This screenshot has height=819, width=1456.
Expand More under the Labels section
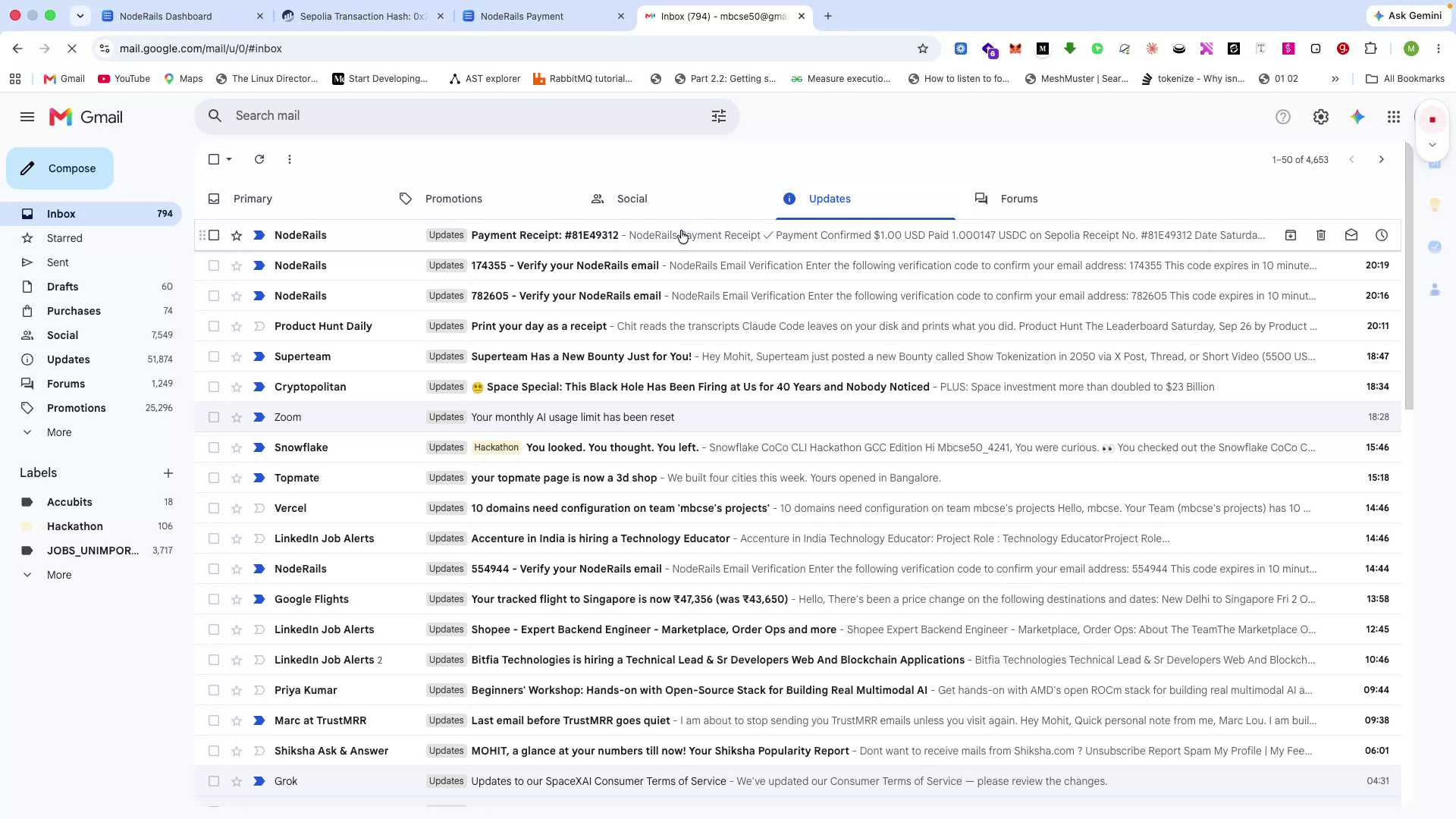[59, 575]
